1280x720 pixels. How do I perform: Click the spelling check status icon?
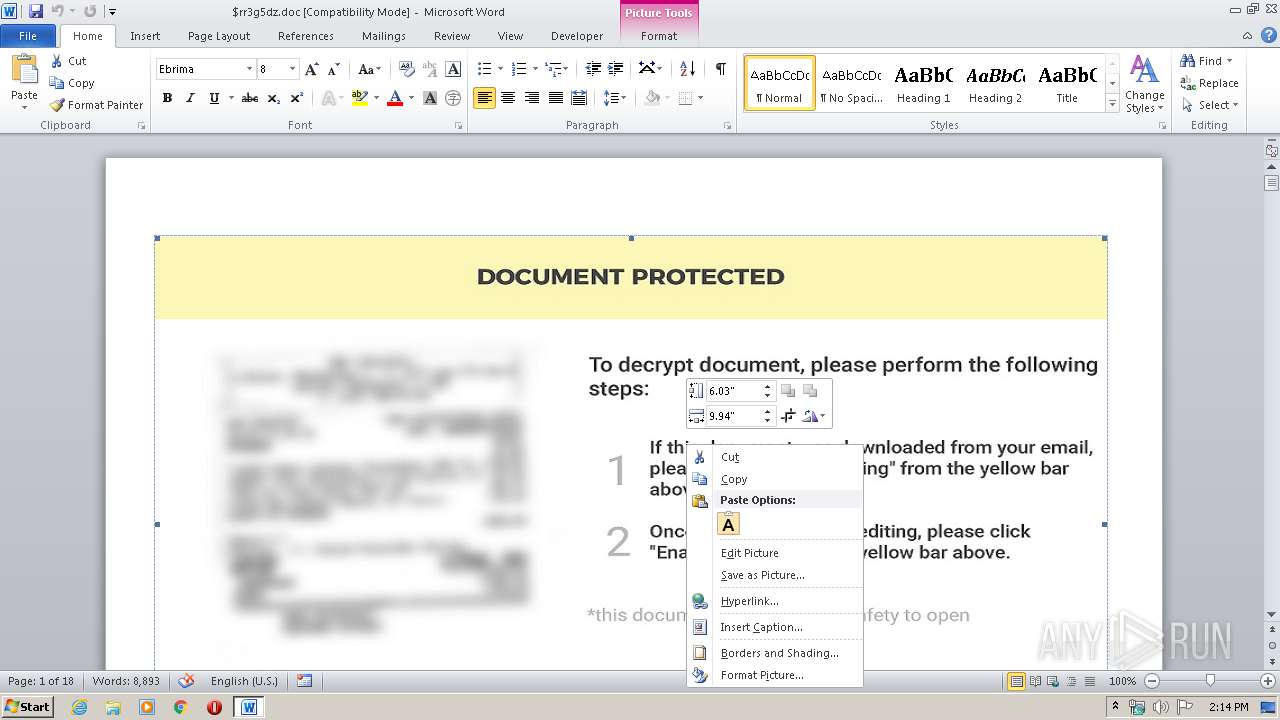tap(186, 681)
